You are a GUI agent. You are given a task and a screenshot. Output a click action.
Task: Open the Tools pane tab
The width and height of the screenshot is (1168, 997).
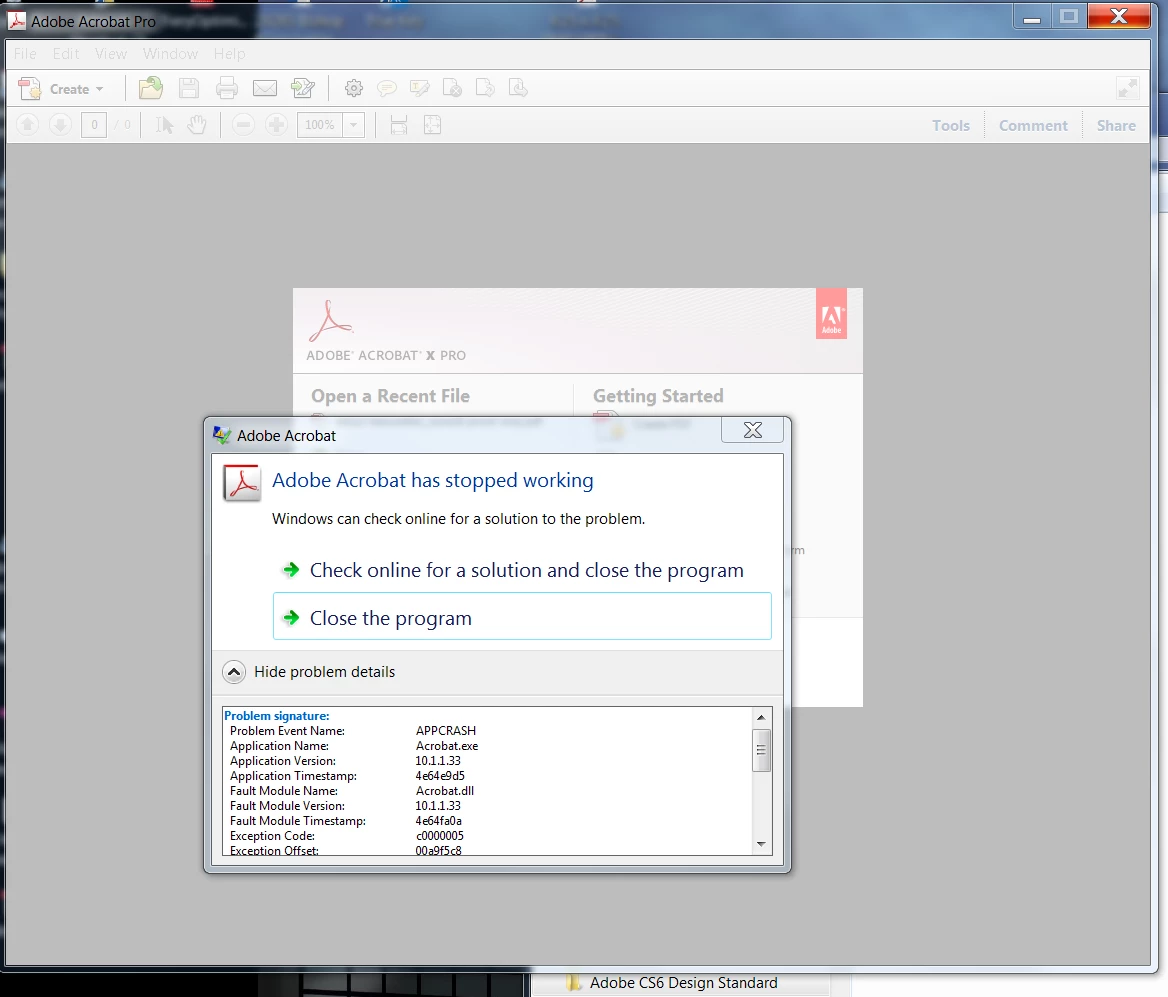tap(950, 125)
